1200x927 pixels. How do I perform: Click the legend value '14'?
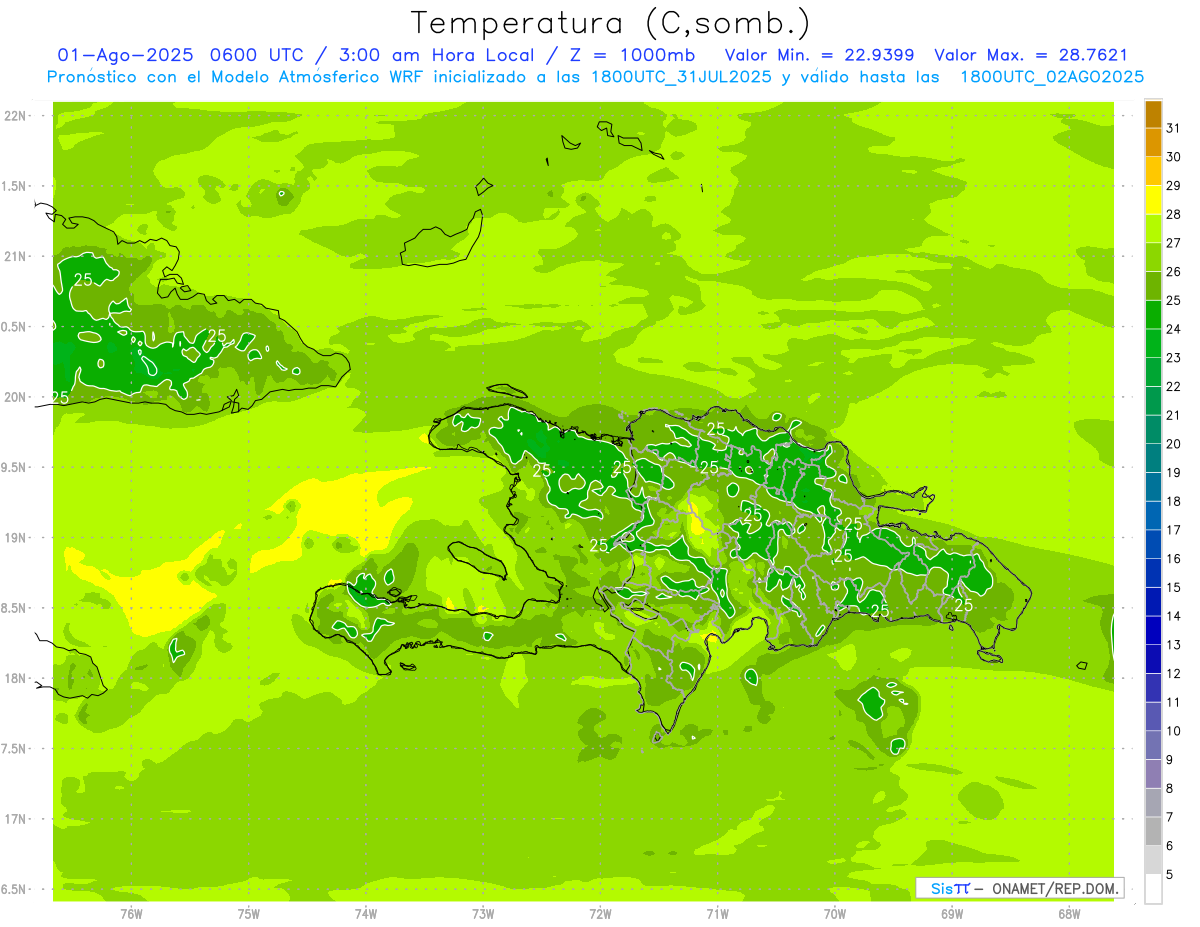point(1174,616)
